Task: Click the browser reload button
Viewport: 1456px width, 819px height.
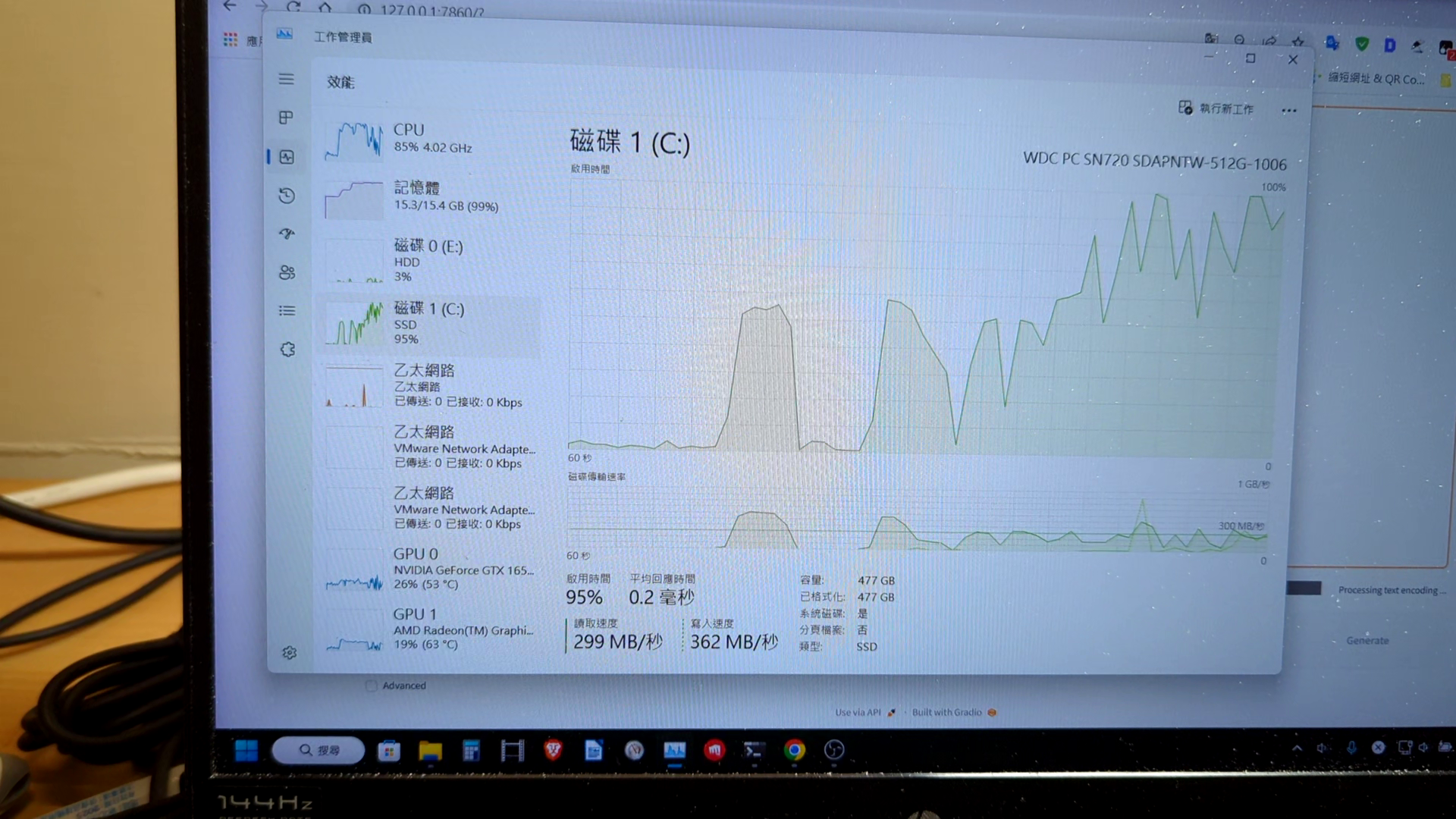Action: [293, 7]
